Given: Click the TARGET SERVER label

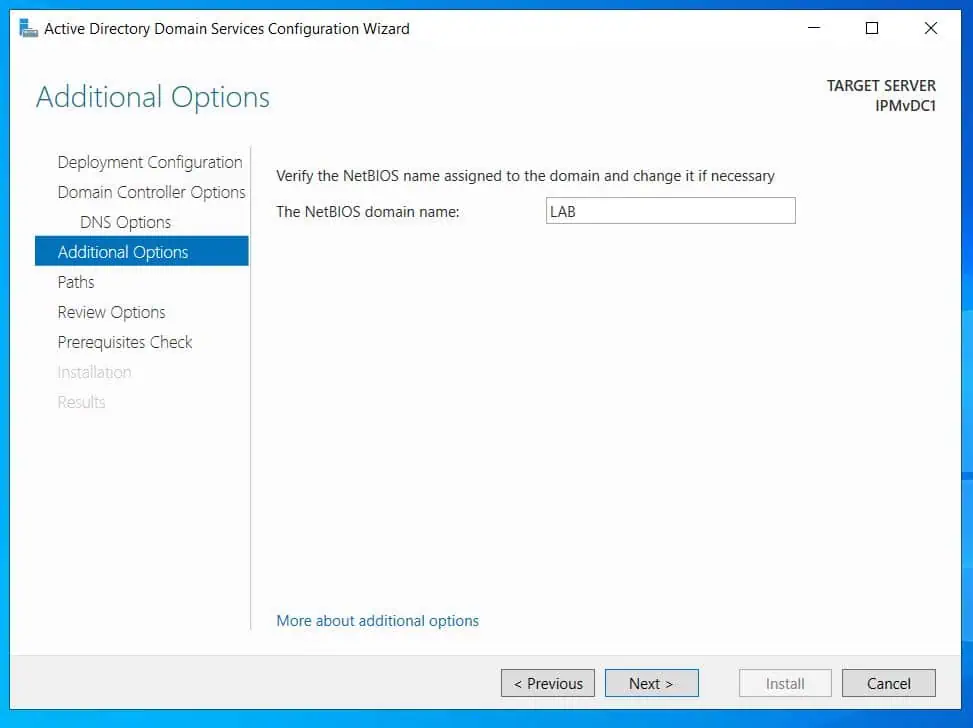Looking at the screenshot, I should coord(881,86).
